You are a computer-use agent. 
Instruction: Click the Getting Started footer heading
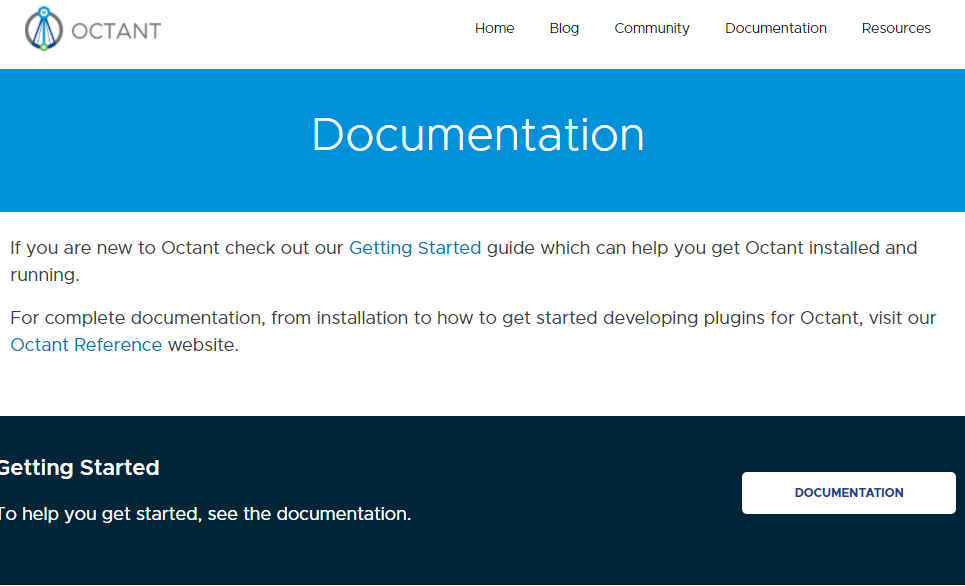point(79,468)
